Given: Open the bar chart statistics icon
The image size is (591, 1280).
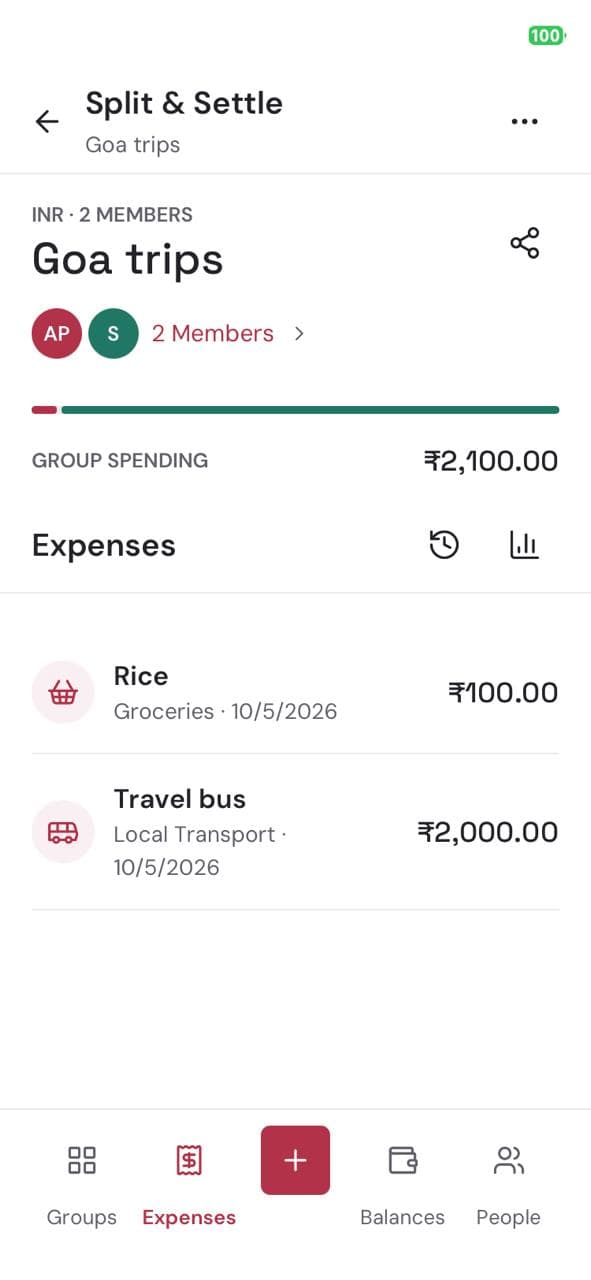Looking at the screenshot, I should [524, 545].
